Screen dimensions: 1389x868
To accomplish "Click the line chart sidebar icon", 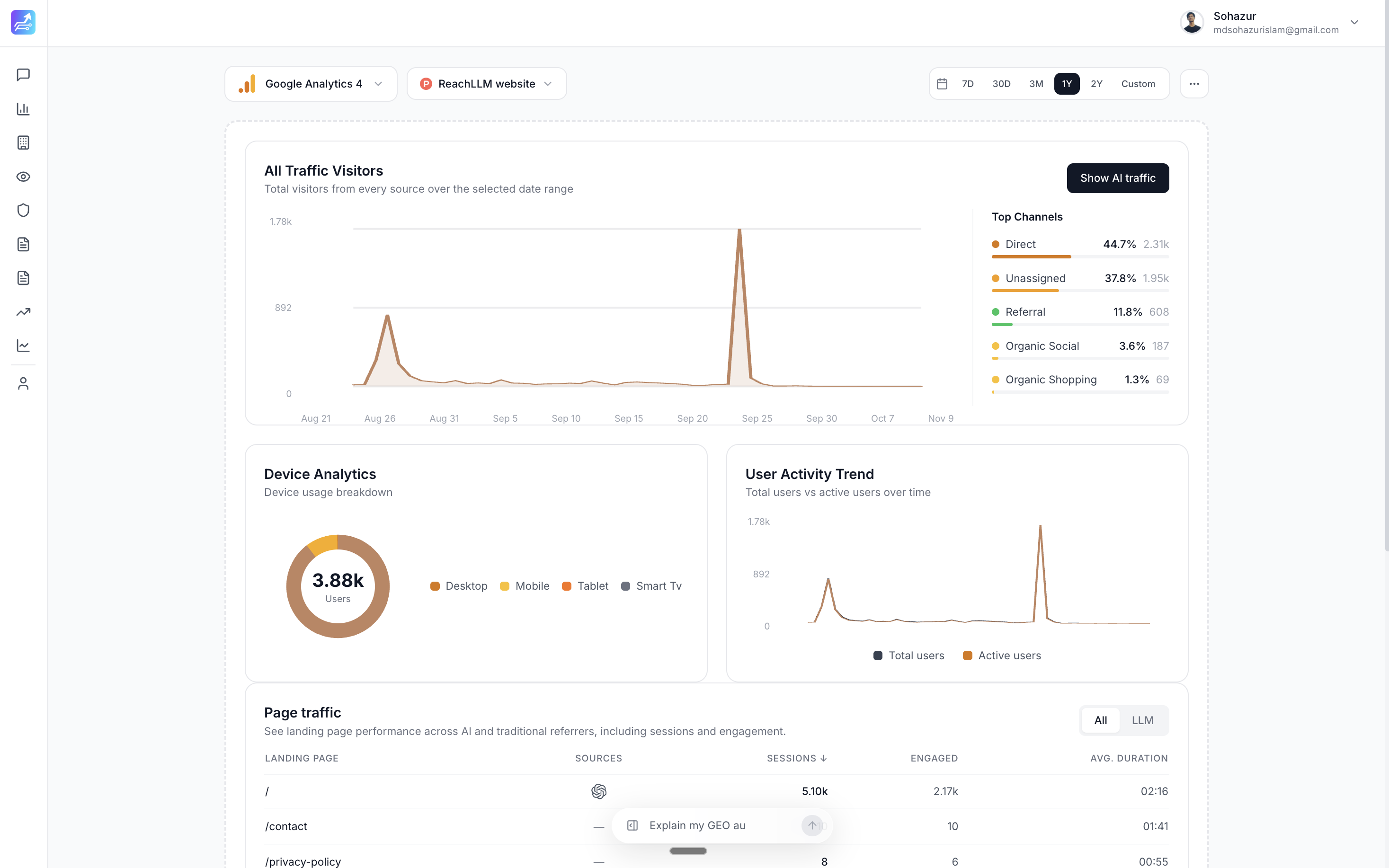I will pos(23,345).
